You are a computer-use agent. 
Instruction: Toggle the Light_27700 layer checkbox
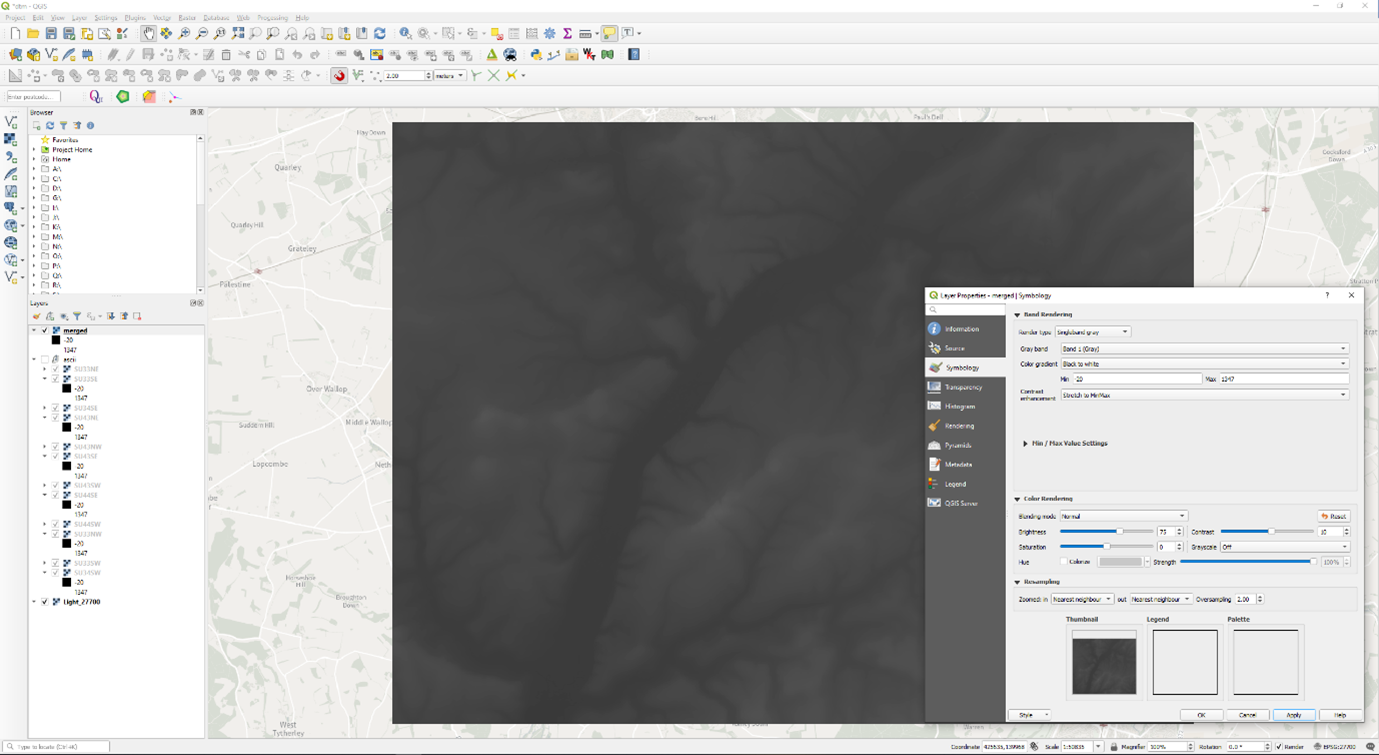point(45,602)
